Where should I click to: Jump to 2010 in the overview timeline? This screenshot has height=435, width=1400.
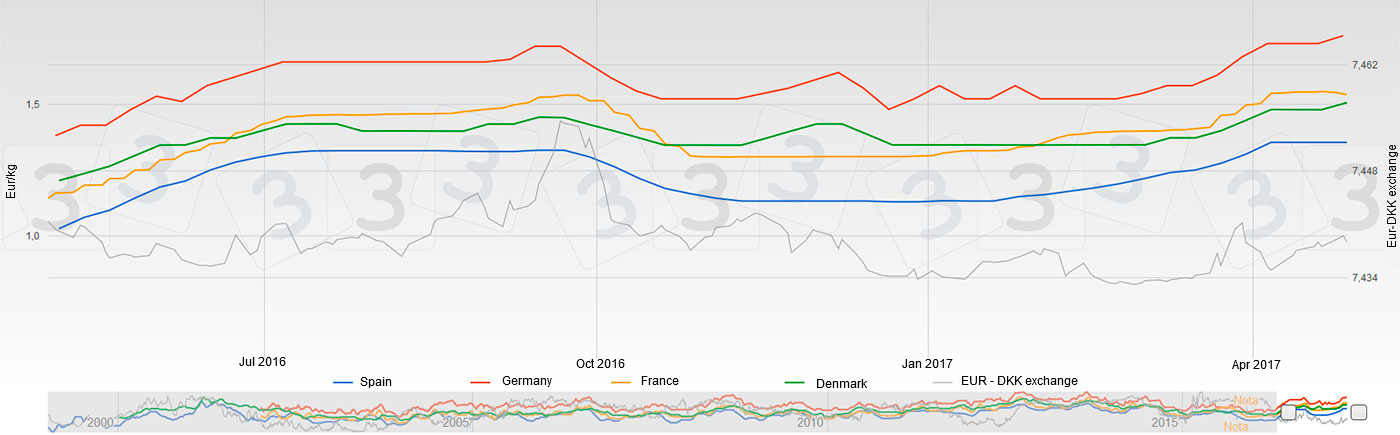point(810,423)
